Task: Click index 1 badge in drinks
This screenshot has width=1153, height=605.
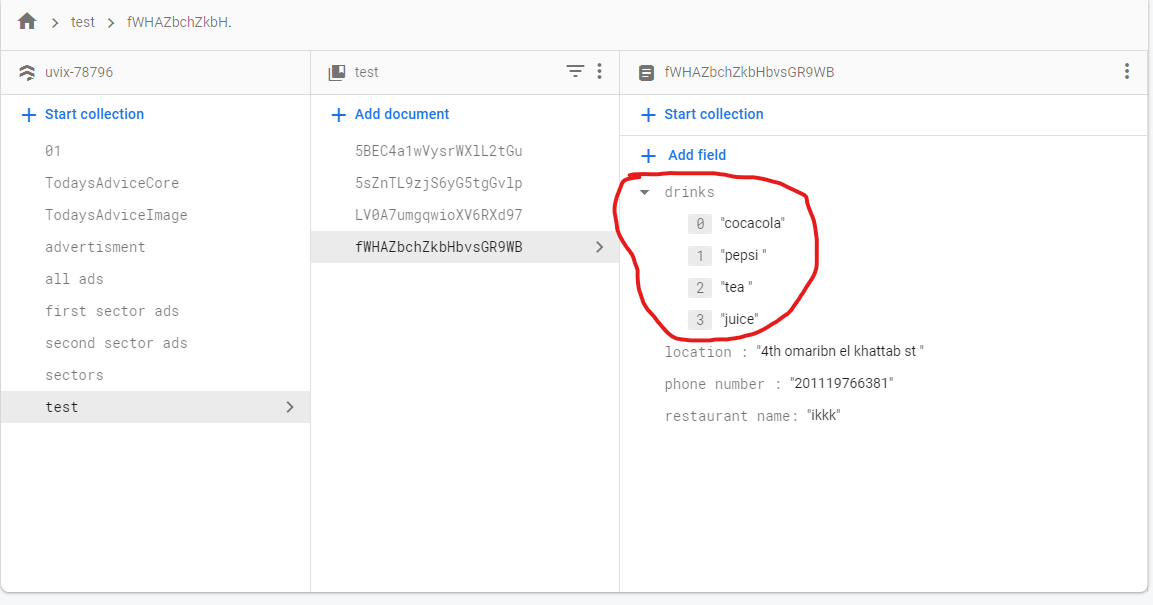Action: click(700, 256)
